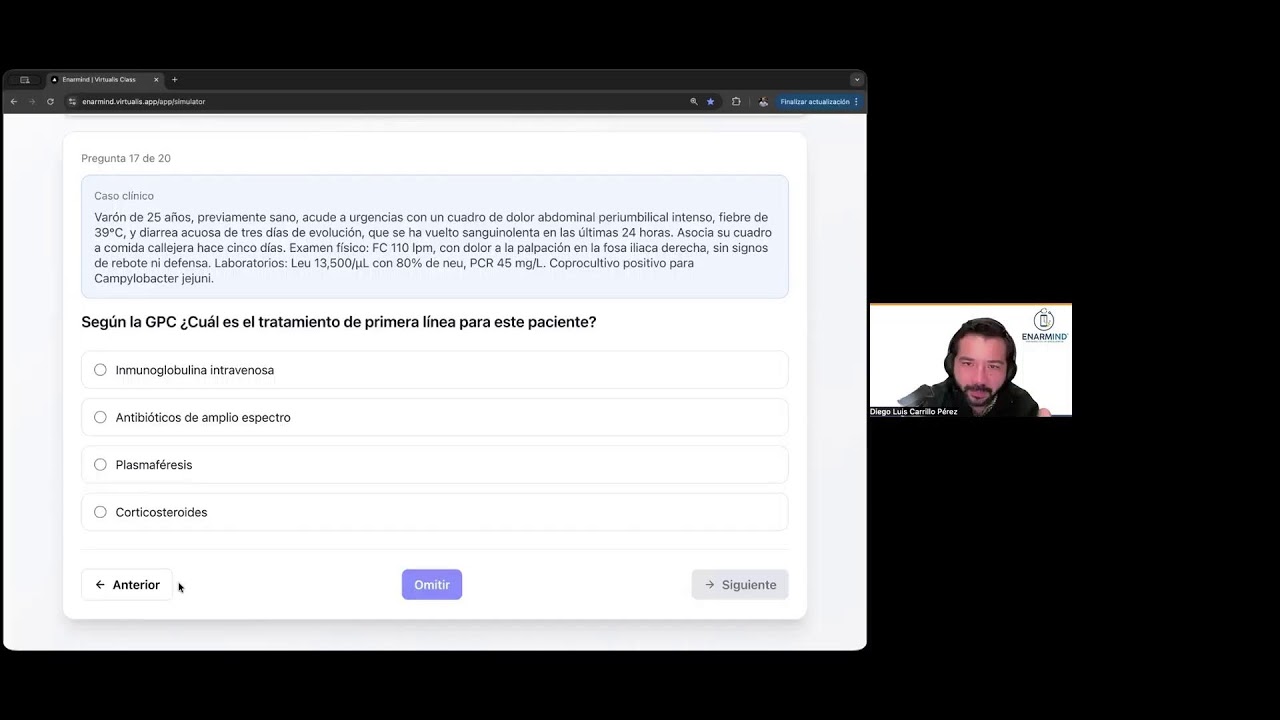Choose the Plasmaféresis radio option
The height and width of the screenshot is (720, 1280).
point(100,464)
